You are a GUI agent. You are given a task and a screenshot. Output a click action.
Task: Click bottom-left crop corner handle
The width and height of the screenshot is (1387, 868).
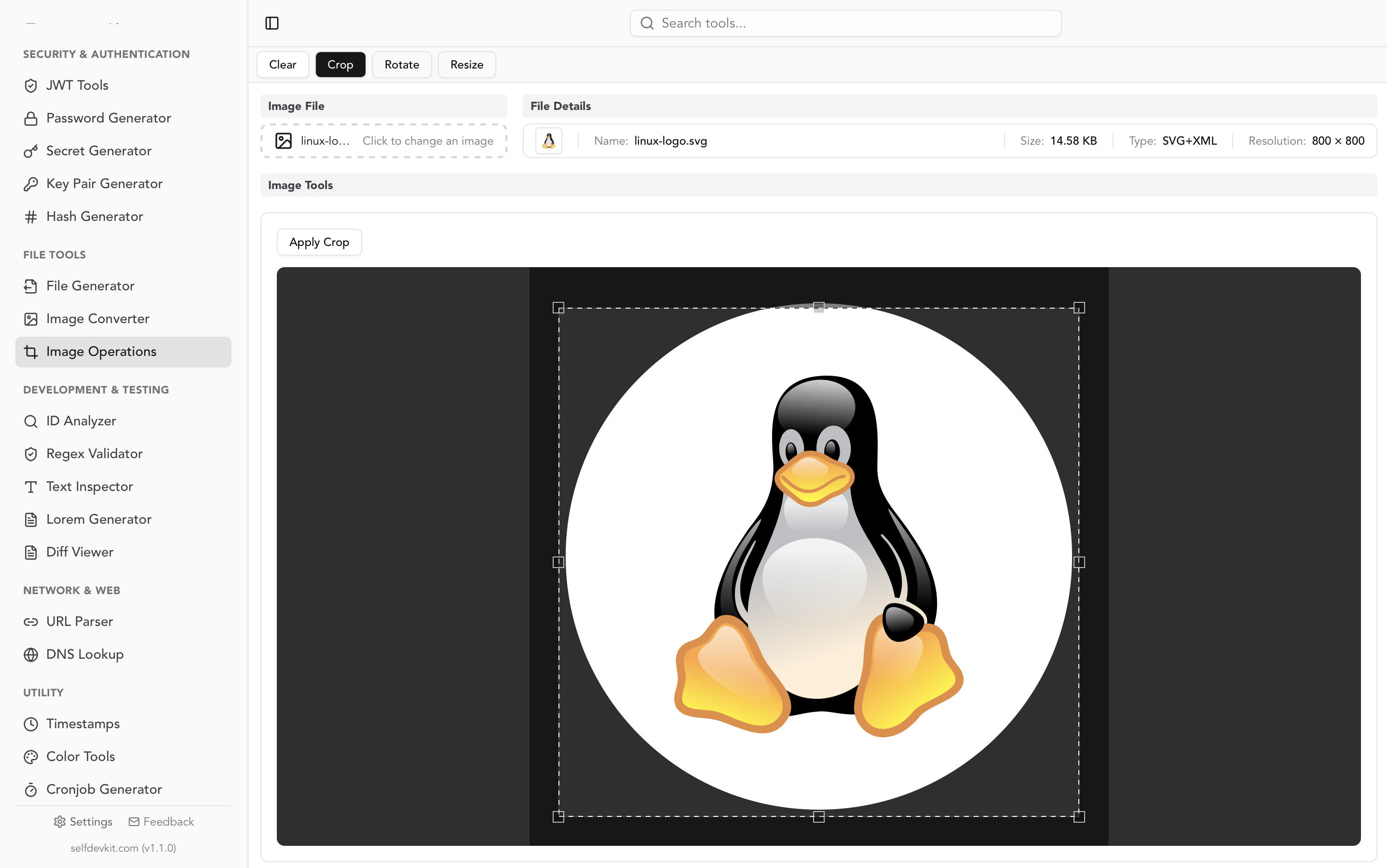point(558,816)
